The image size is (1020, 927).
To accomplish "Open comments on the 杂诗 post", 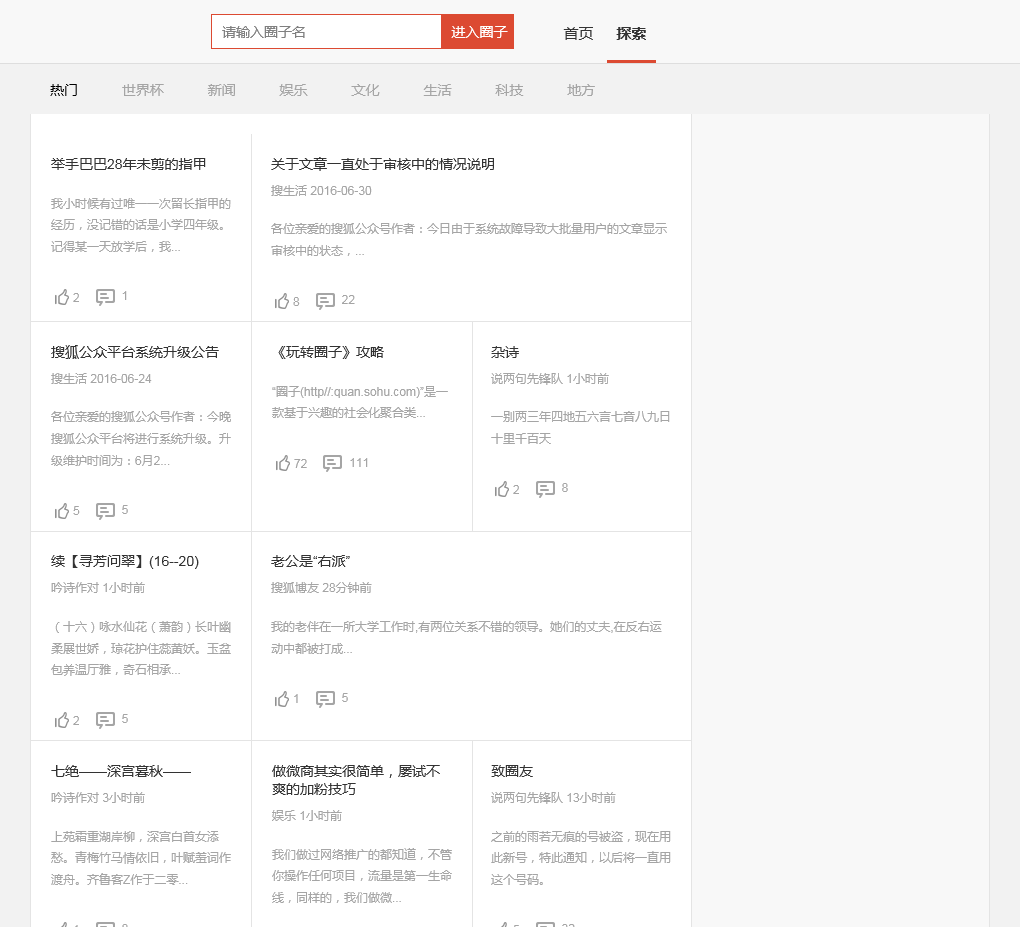I will [545, 489].
